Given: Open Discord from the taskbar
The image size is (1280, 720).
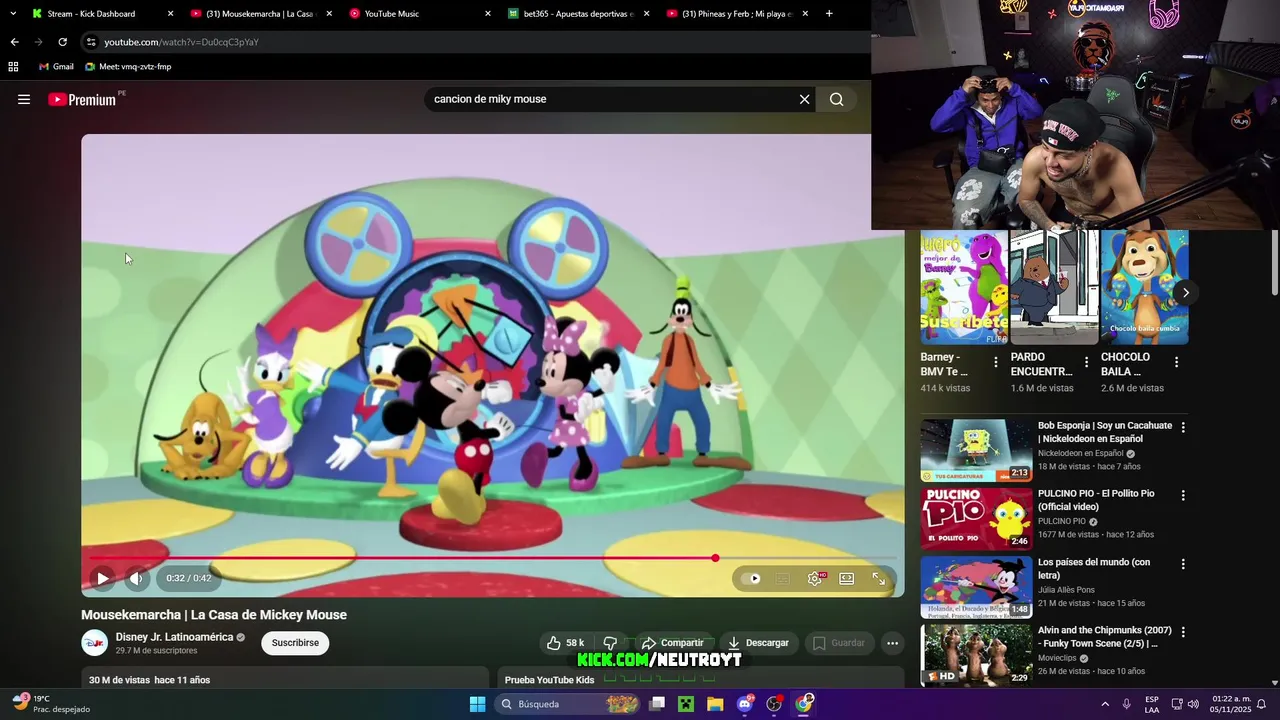Looking at the screenshot, I should (744, 704).
